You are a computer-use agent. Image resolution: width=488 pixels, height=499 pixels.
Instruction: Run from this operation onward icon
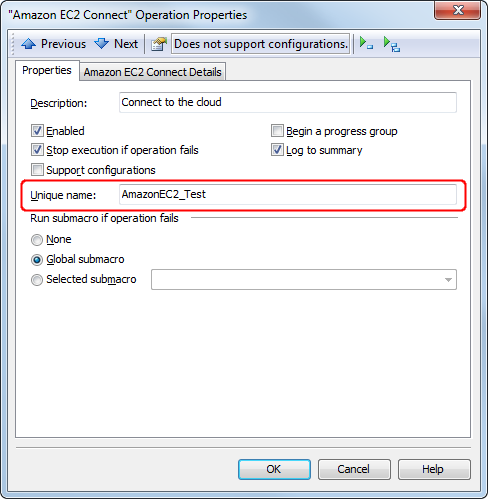(x=391, y=44)
